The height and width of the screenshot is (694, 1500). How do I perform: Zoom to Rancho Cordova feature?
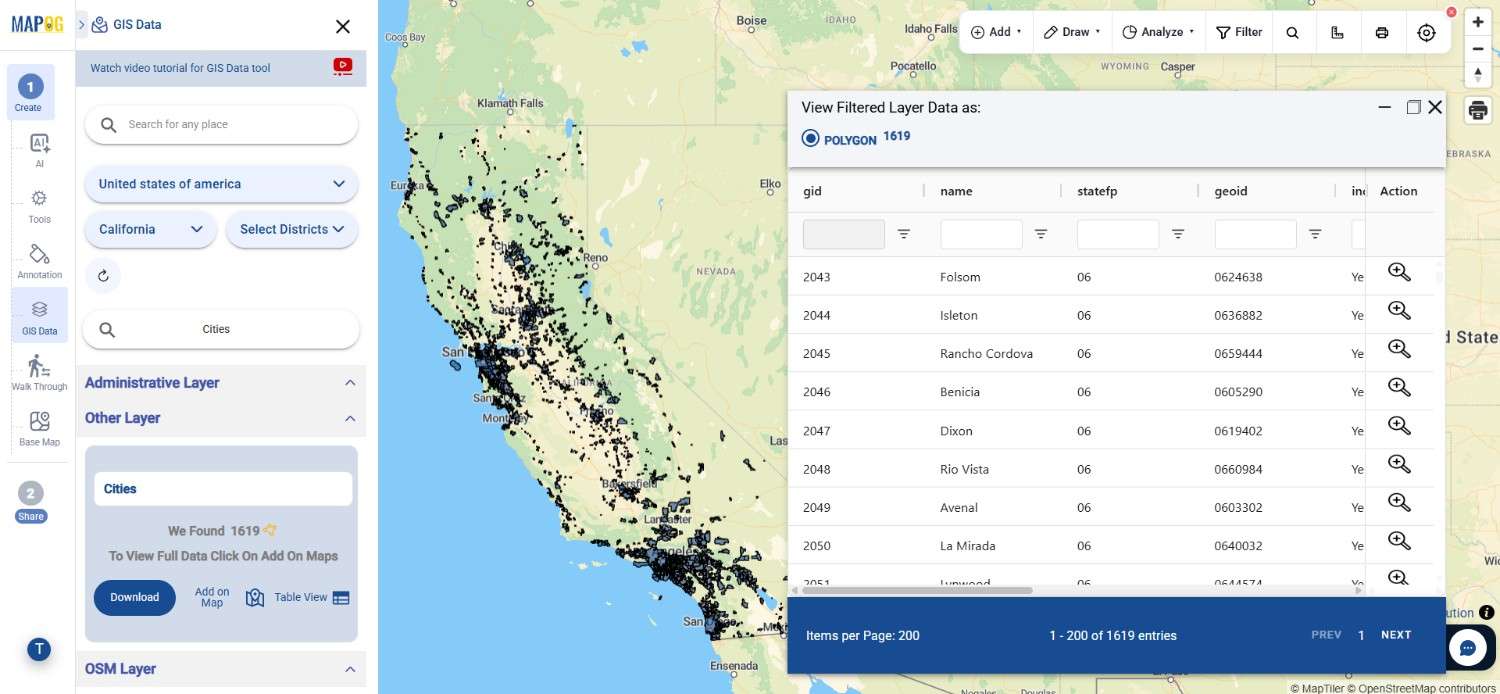click(x=1399, y=349)
